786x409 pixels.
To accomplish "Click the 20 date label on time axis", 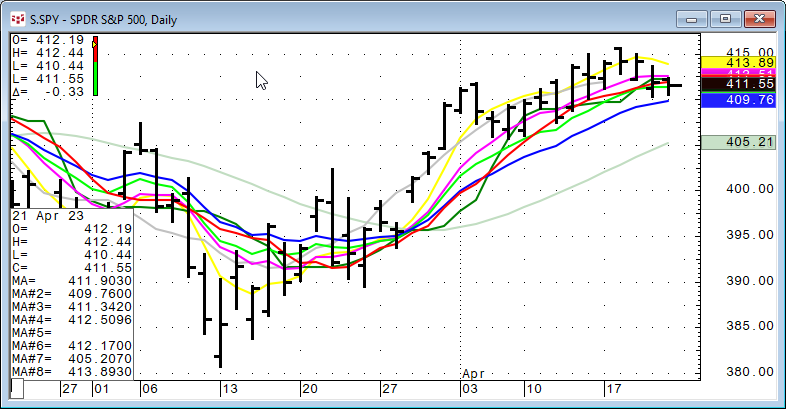I will [x=309, y=389].
